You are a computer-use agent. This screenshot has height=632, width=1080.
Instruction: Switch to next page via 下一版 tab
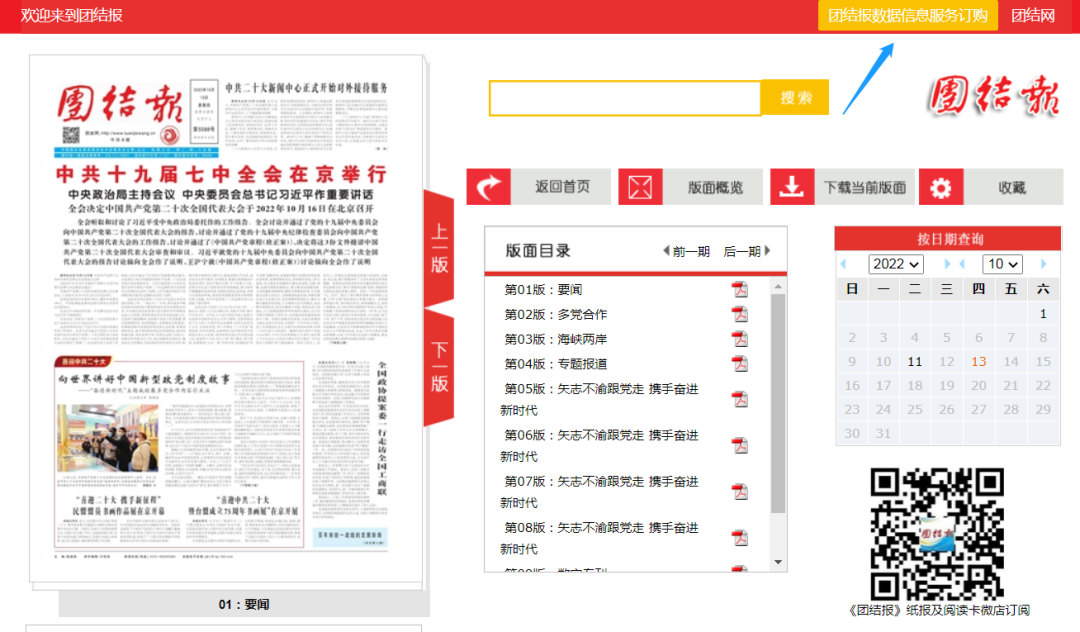pos(439,366)
